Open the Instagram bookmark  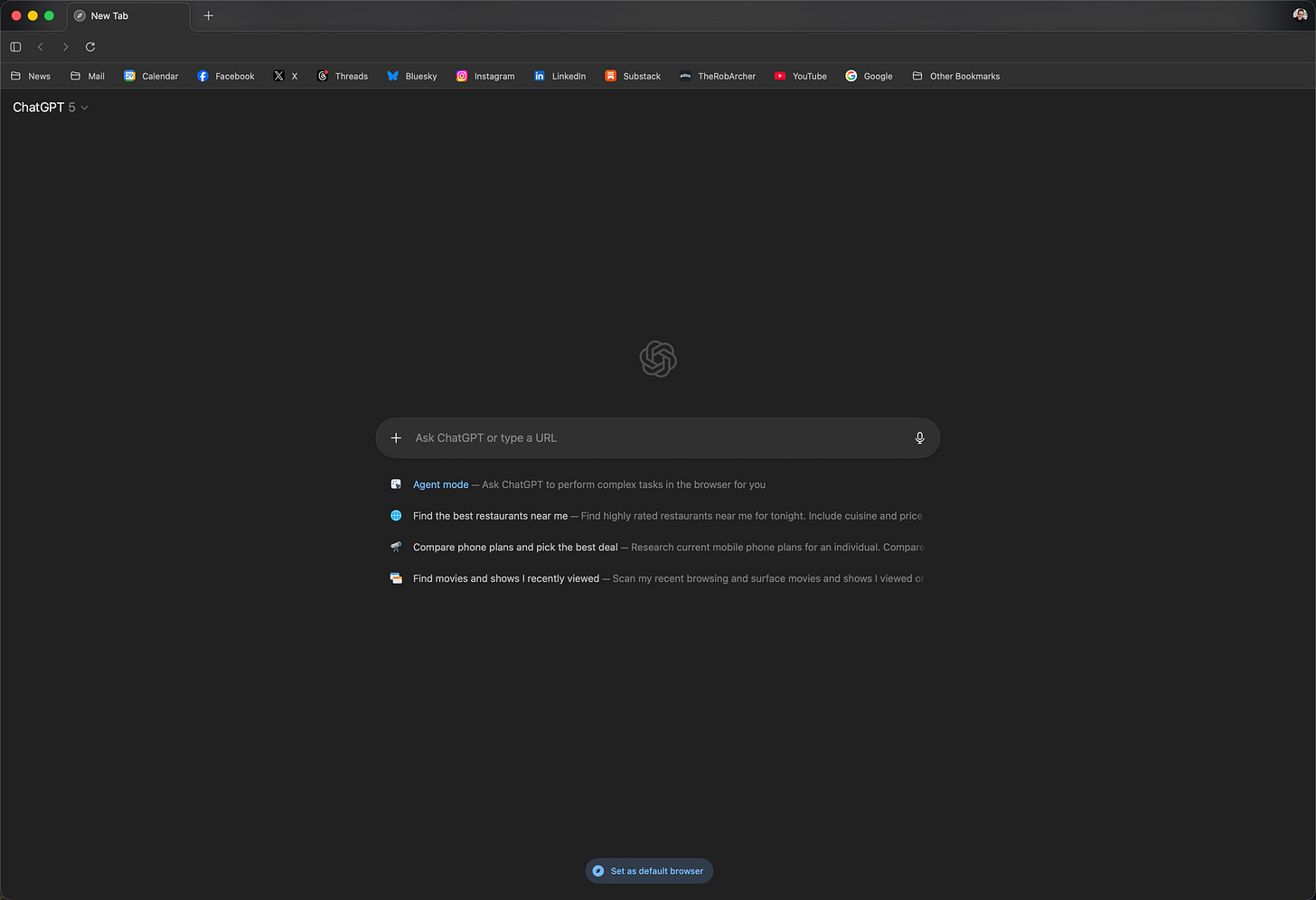pos(485,76)
